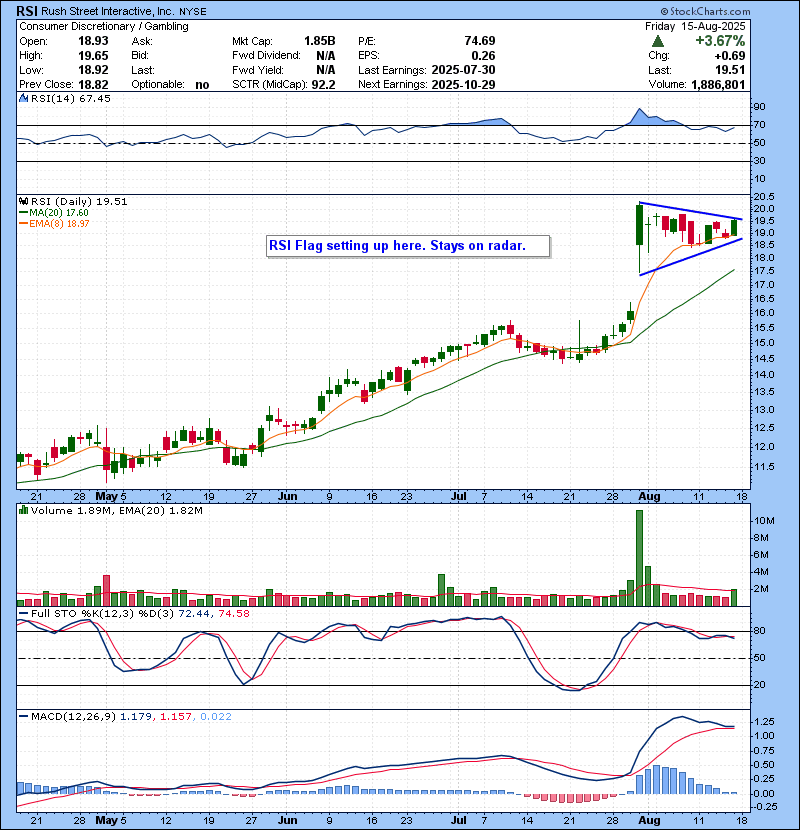Click the Prev Close value 18.82
This screenshot has height=830, width=800.
pos(93,85)
